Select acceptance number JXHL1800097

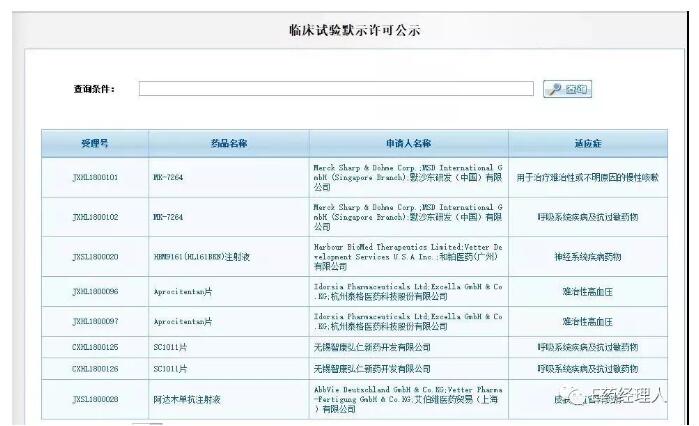[95, 322]
